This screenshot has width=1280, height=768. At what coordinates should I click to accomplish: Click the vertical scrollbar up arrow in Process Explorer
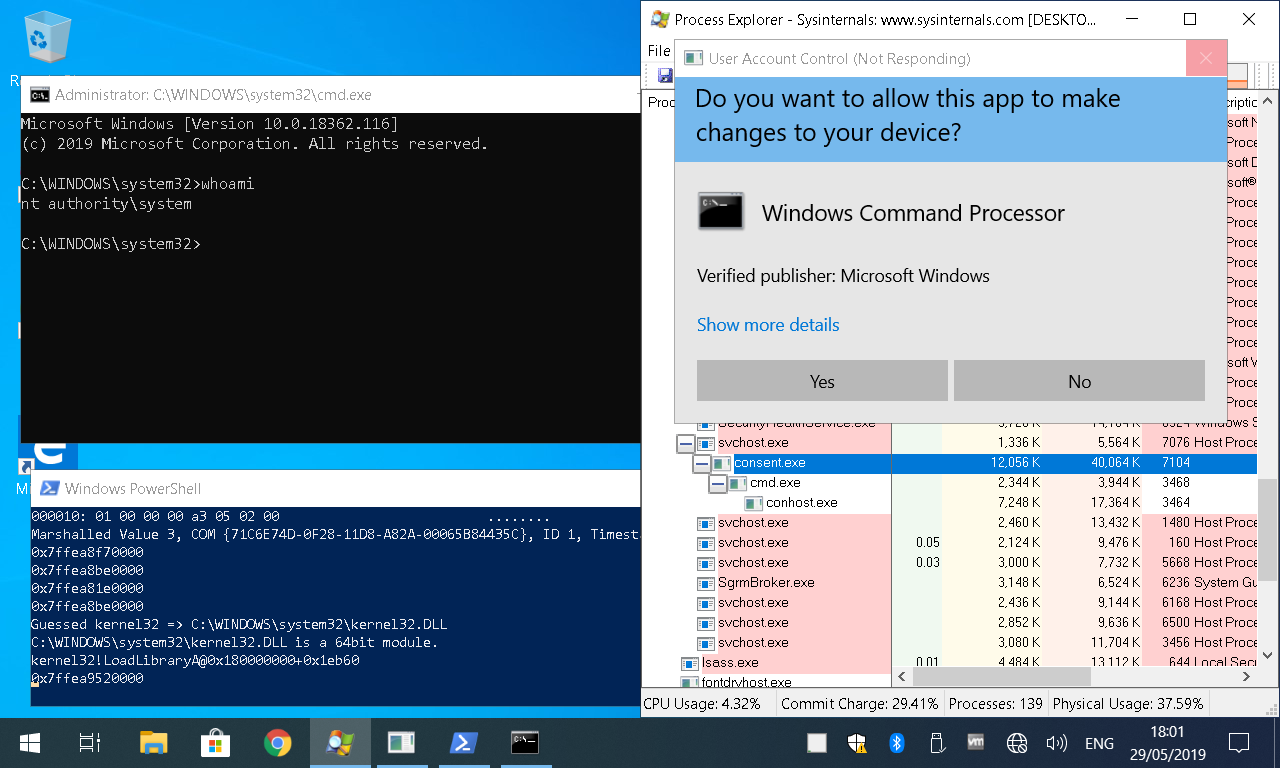1266,100
